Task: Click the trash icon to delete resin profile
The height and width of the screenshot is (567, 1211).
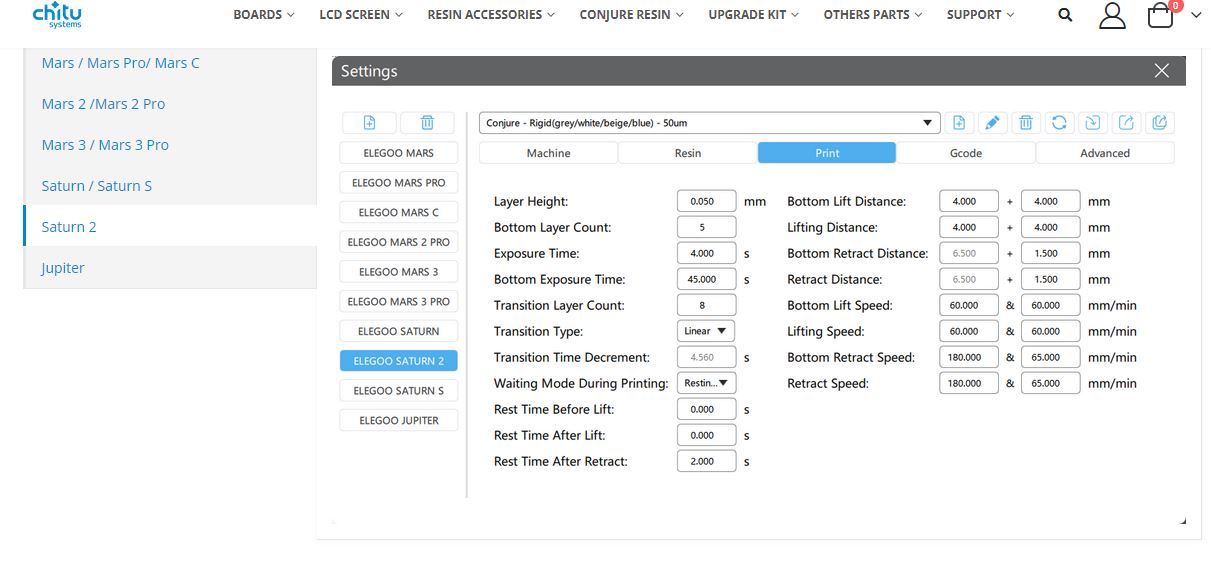Action: [x=1026, y=123]
